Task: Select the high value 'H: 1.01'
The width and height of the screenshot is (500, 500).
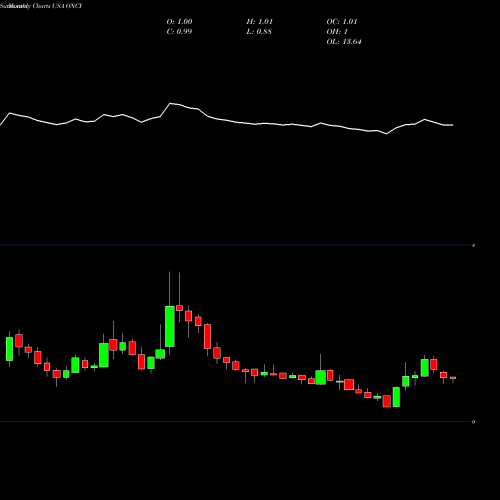Action: coord(259,22)
